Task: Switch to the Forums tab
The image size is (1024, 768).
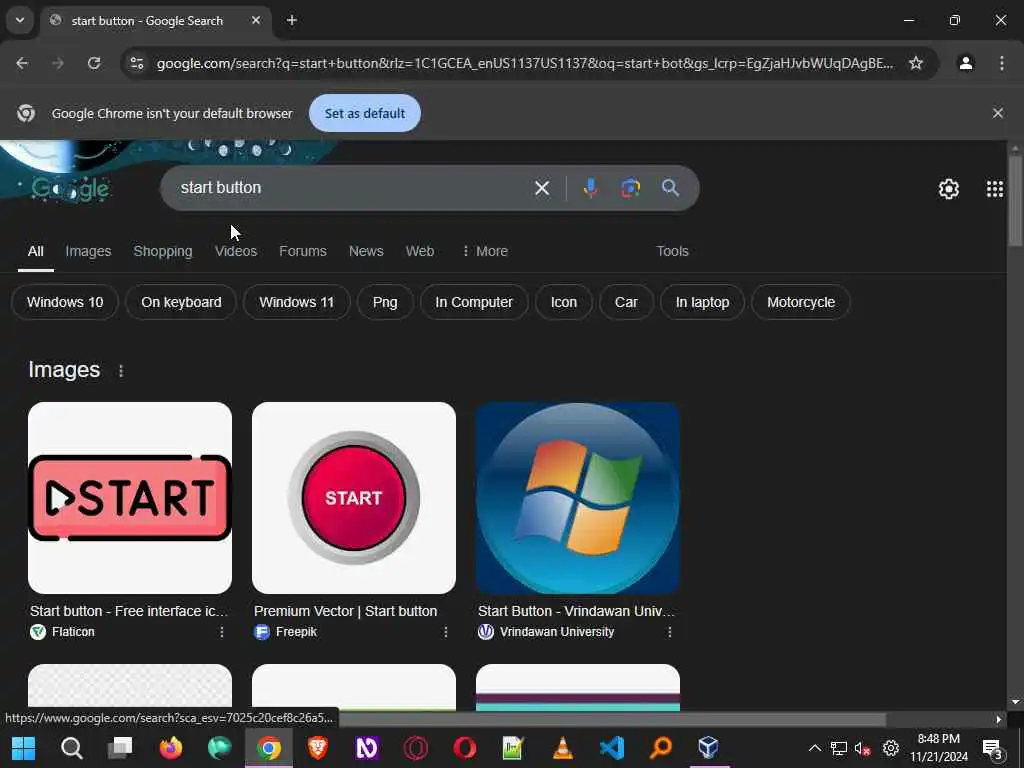Action: [x=302, y=251]
